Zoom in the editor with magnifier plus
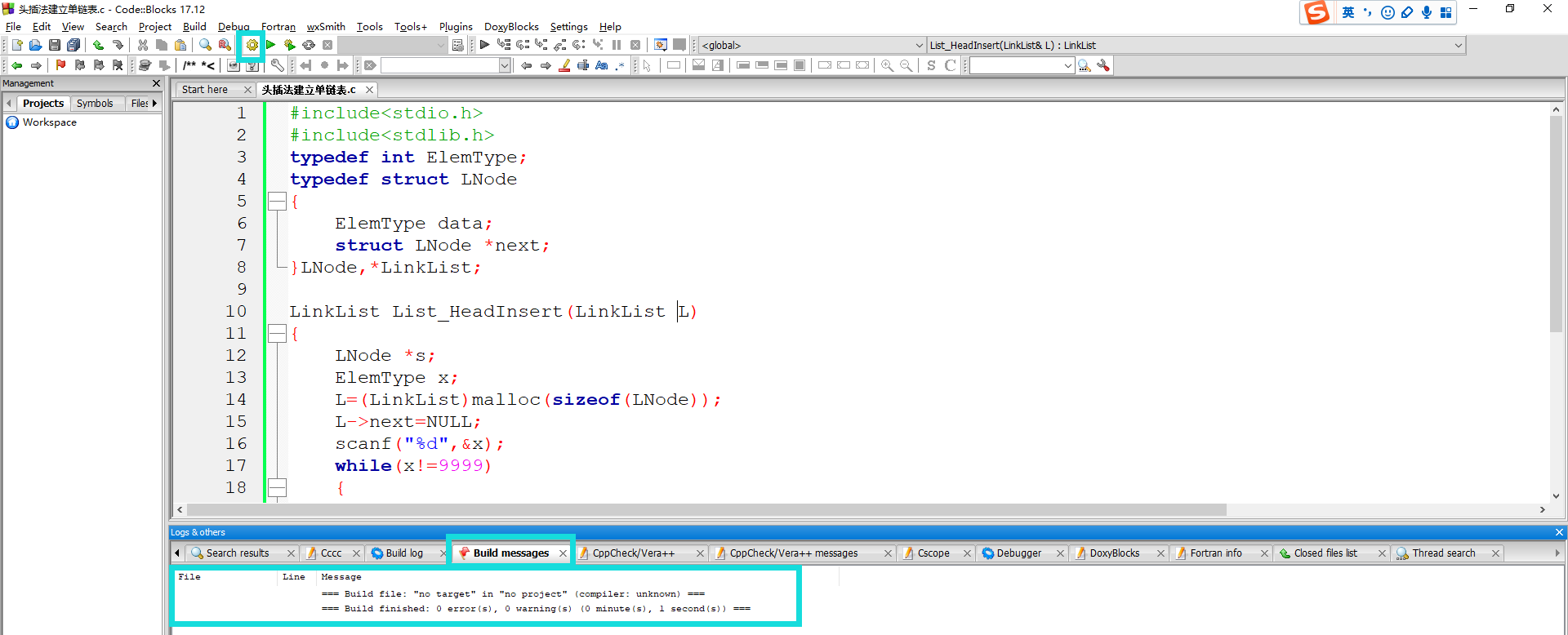The width and height of the screenshot is (1568, 635). (x=887, y=65)
